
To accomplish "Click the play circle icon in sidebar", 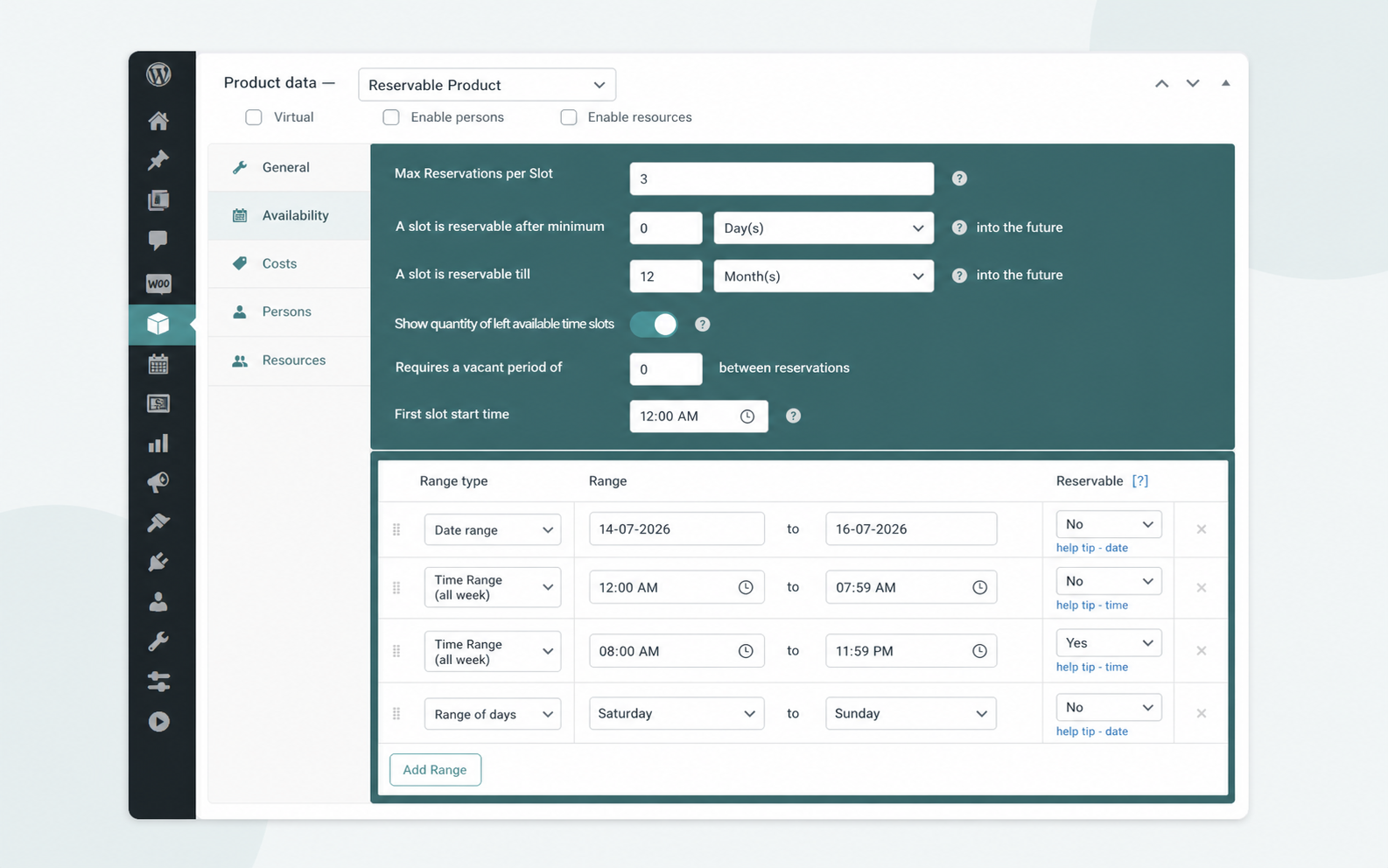I will click(158, 722).
